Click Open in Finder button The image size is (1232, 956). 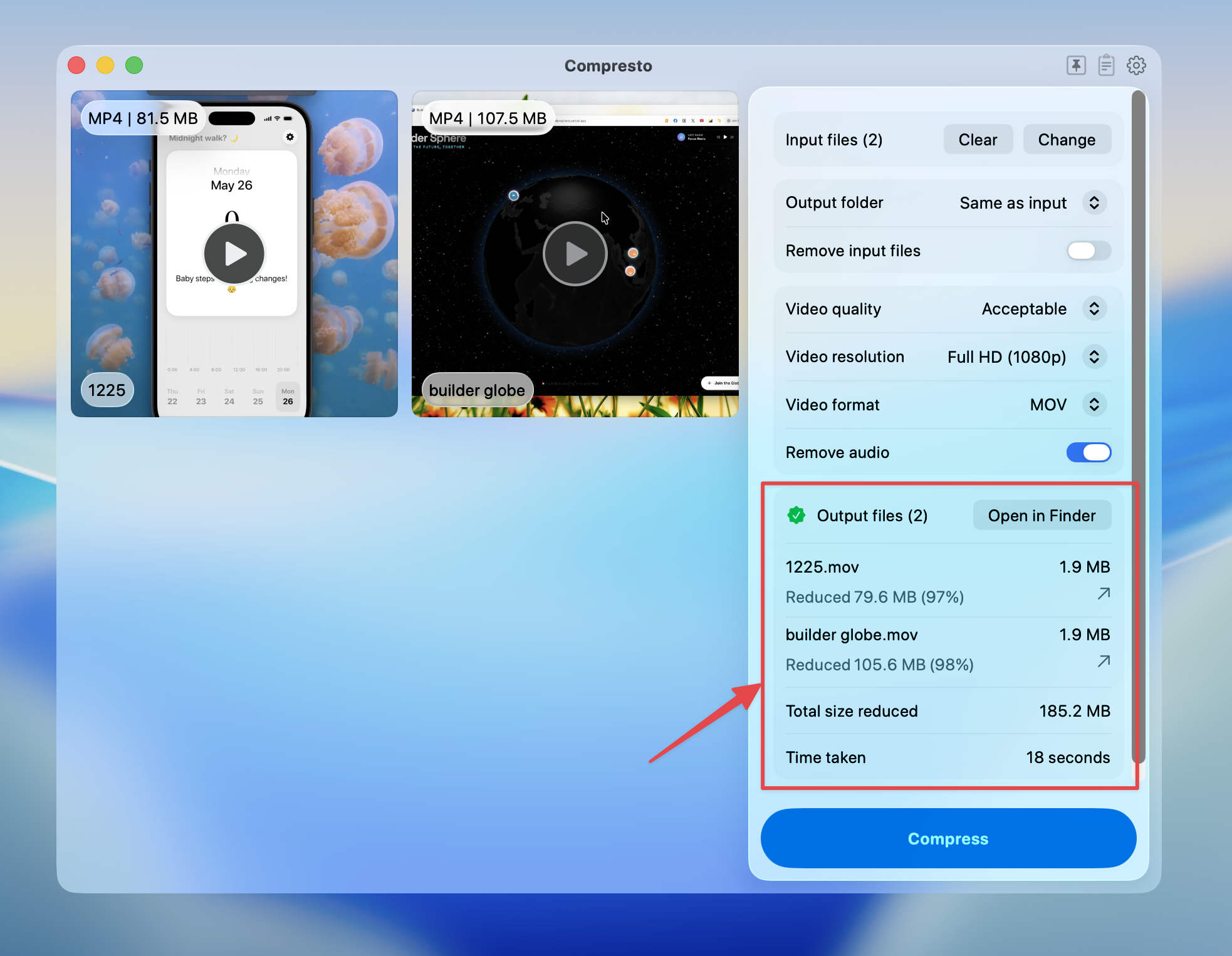click(x=1041, y=516)
